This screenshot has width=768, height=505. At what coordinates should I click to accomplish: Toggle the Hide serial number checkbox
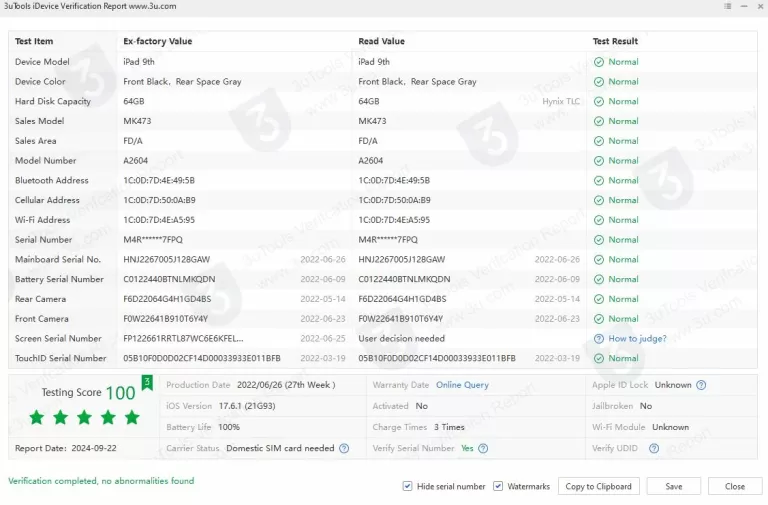tap(407, 486)
